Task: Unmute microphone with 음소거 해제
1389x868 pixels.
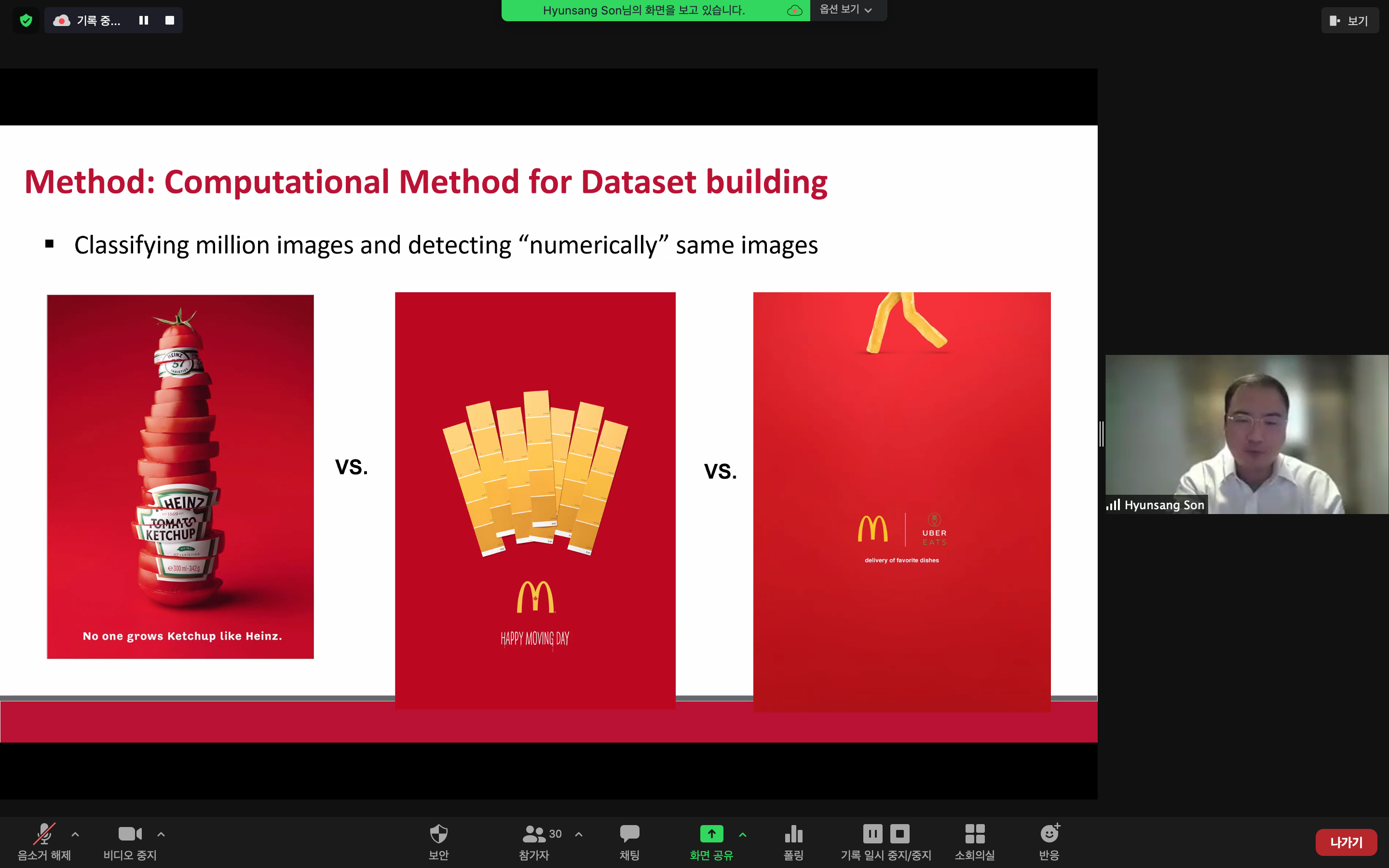Action: tap(44, 841)
